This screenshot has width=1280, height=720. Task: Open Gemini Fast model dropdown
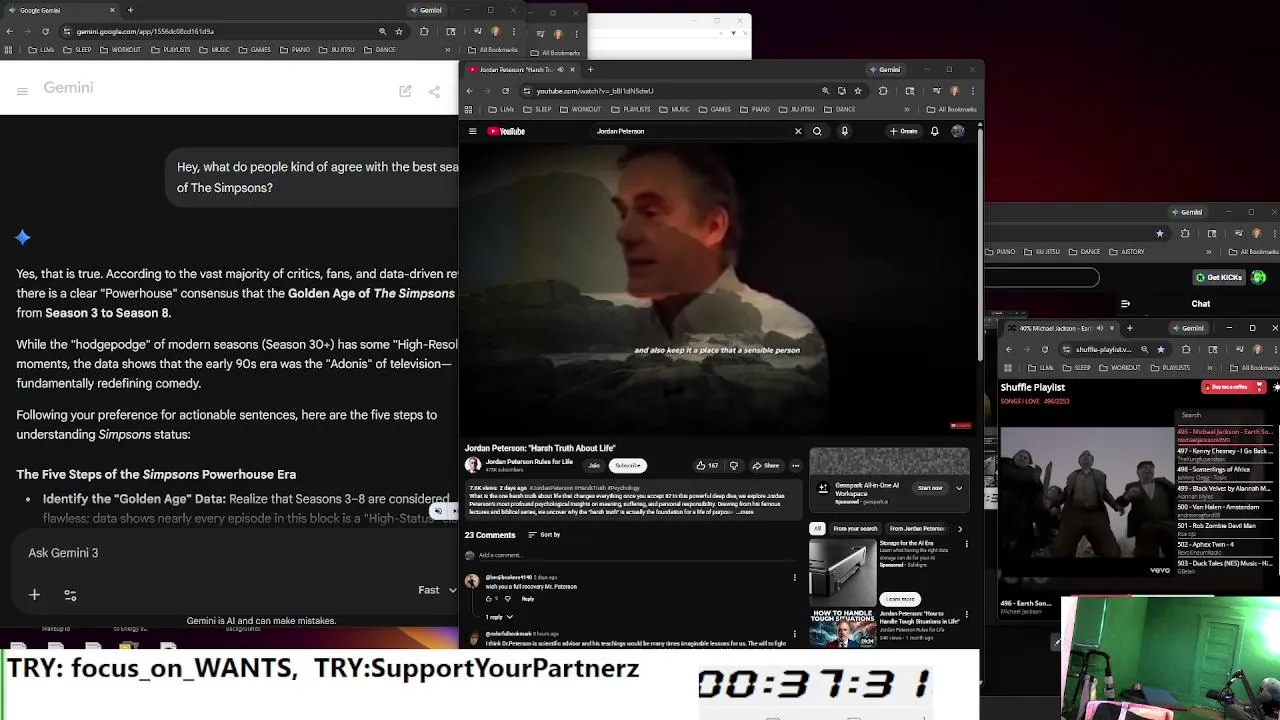coord(437,590)
